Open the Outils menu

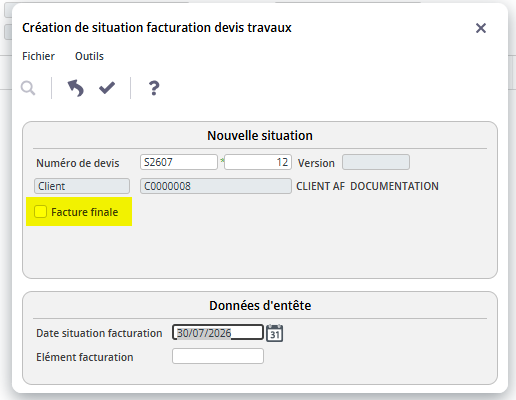[89, 56]
